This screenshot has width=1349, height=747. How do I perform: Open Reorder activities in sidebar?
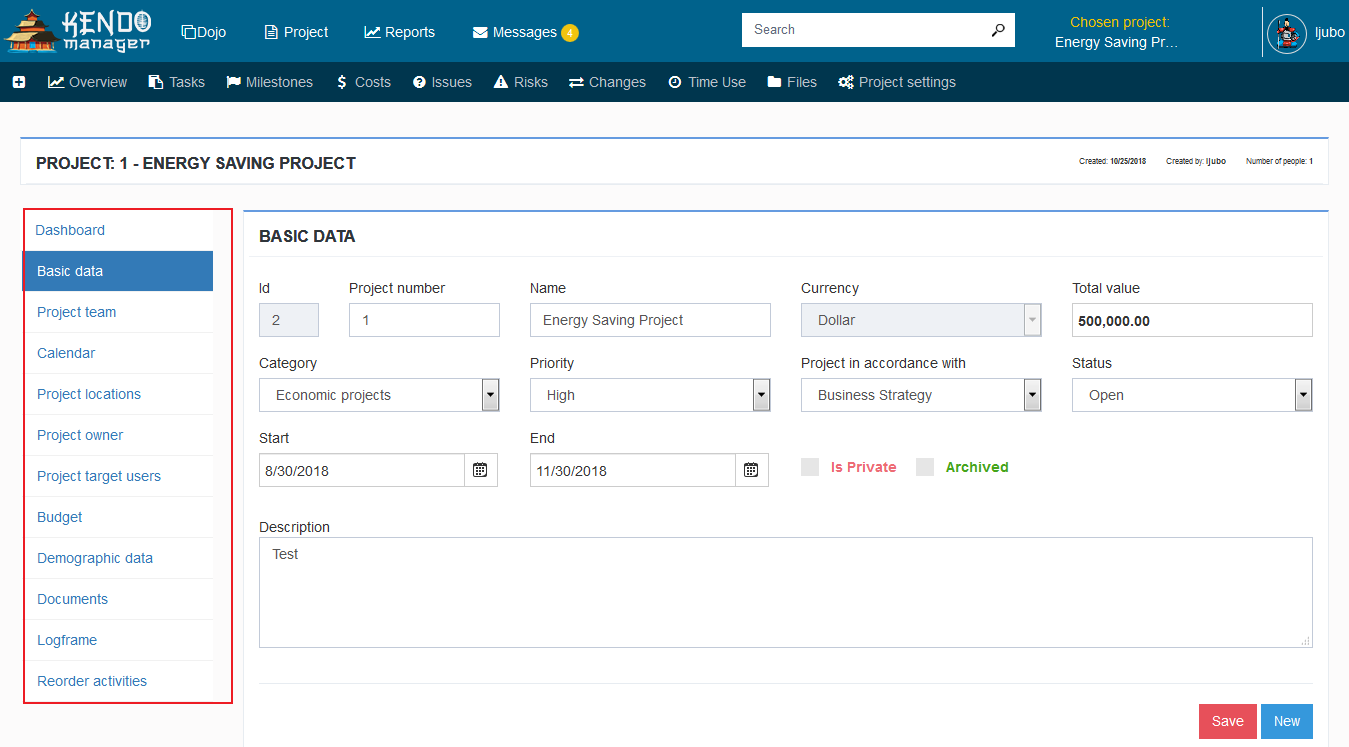point(118,681)
